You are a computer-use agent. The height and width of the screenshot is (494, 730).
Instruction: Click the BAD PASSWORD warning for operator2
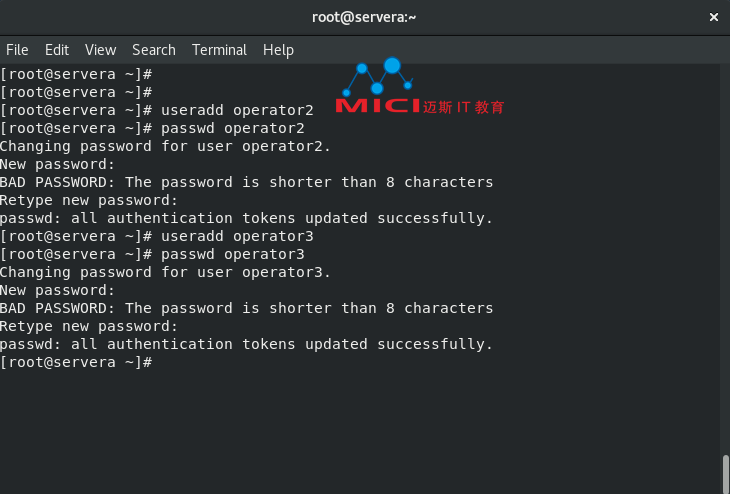coord(246,182)
